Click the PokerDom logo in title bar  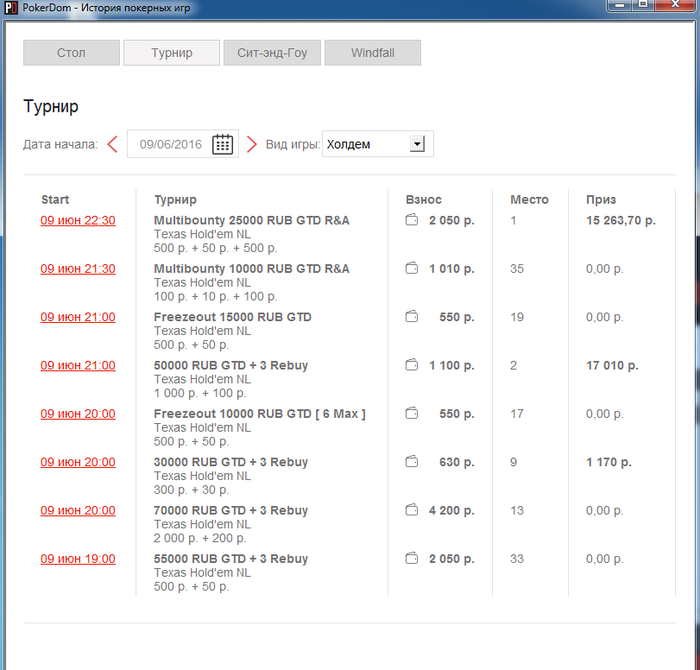coord(10,8)
